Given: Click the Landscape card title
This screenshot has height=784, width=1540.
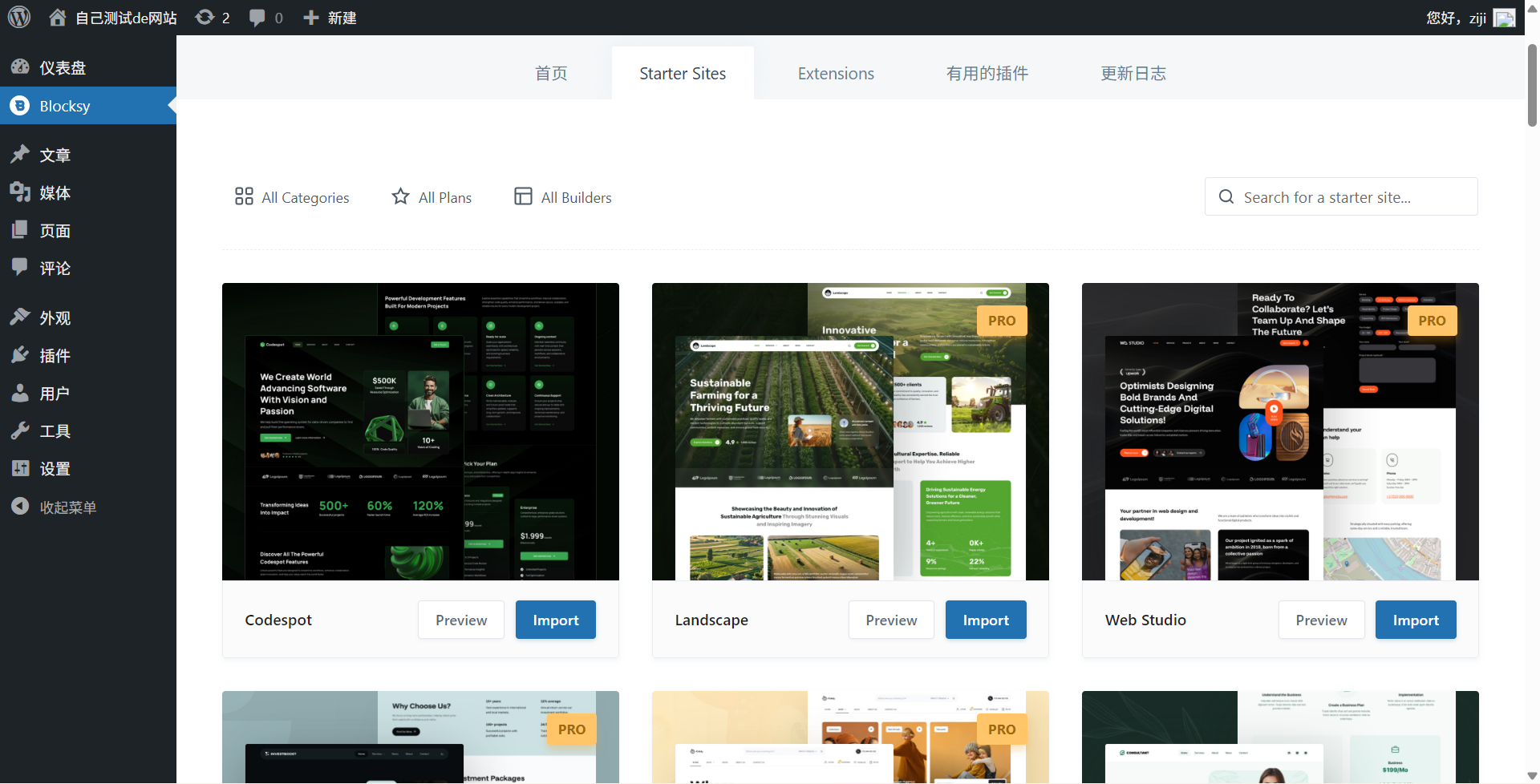Looking at the screenshot, I should point(711,620).
